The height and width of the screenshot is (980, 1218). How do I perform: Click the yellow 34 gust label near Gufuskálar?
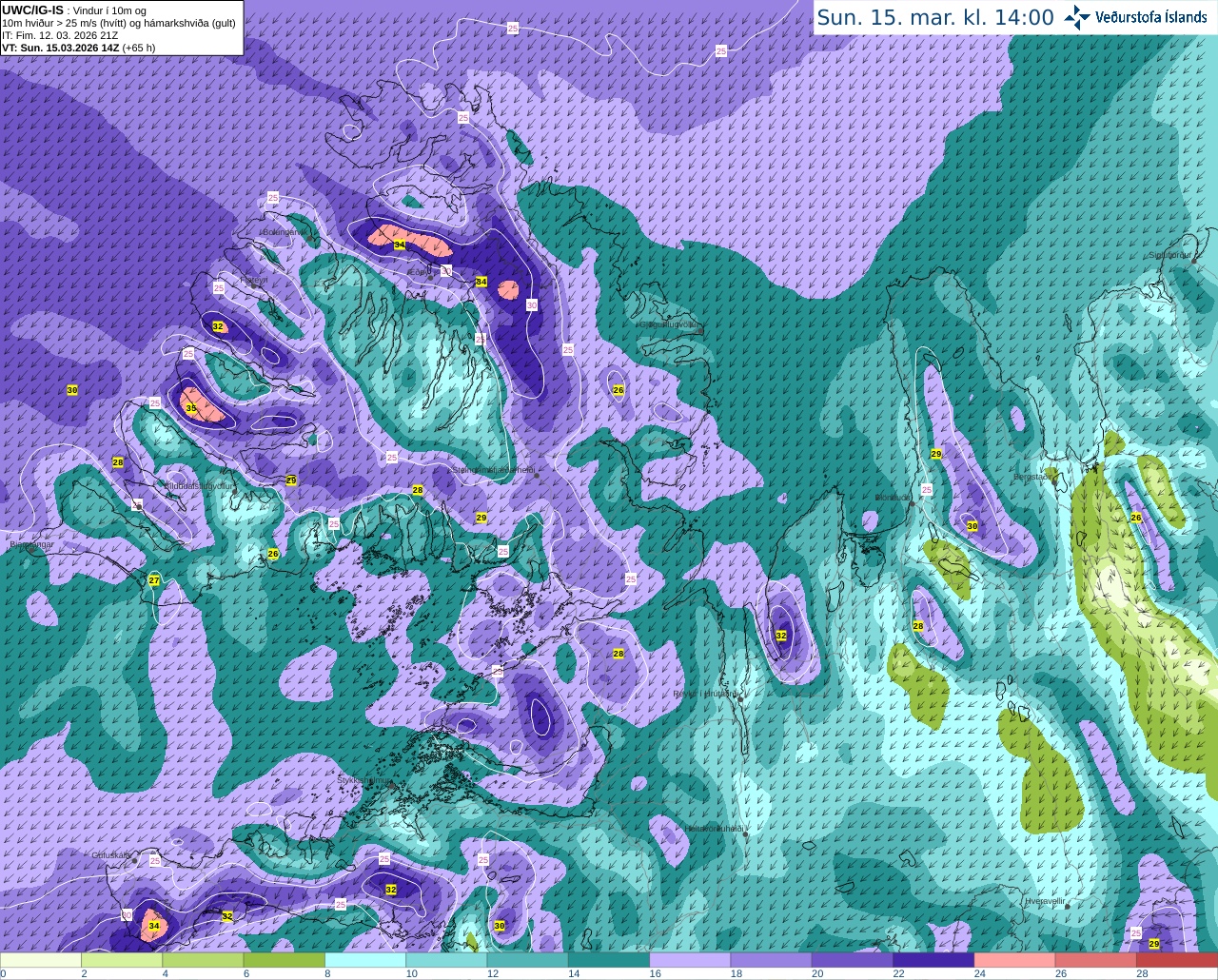point(154,926)
